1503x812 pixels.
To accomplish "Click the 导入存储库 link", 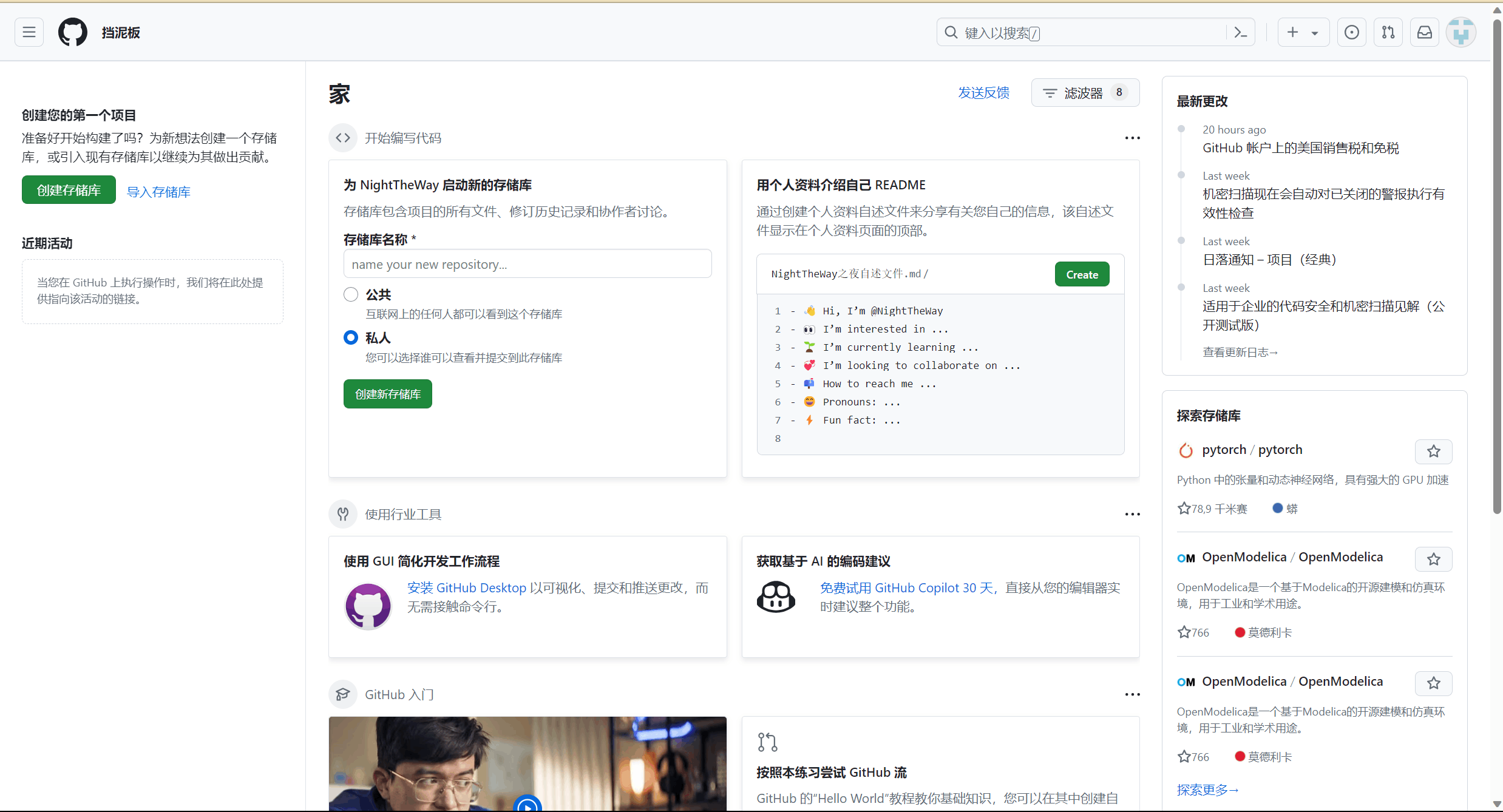I will click(158, 192).
